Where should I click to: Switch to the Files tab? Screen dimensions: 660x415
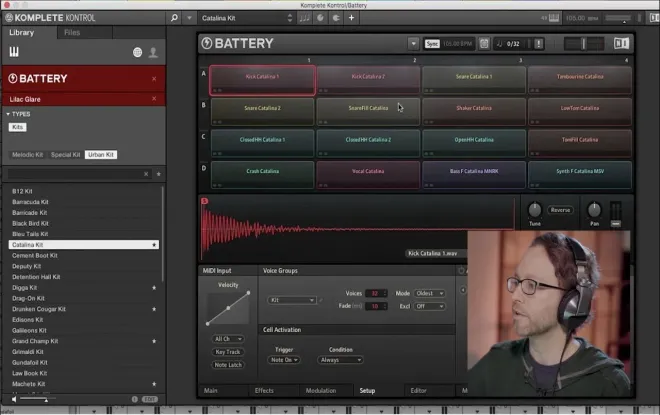[72, 32]
